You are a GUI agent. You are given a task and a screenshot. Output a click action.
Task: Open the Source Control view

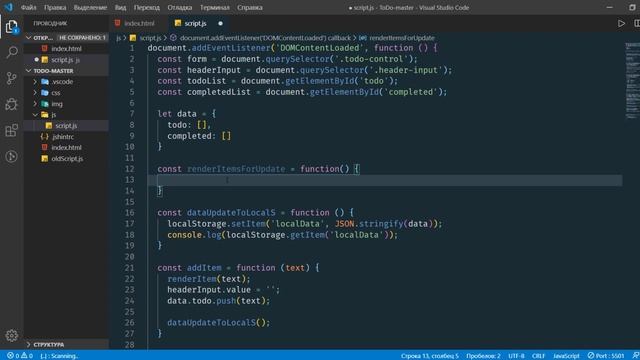click(11, 78)
